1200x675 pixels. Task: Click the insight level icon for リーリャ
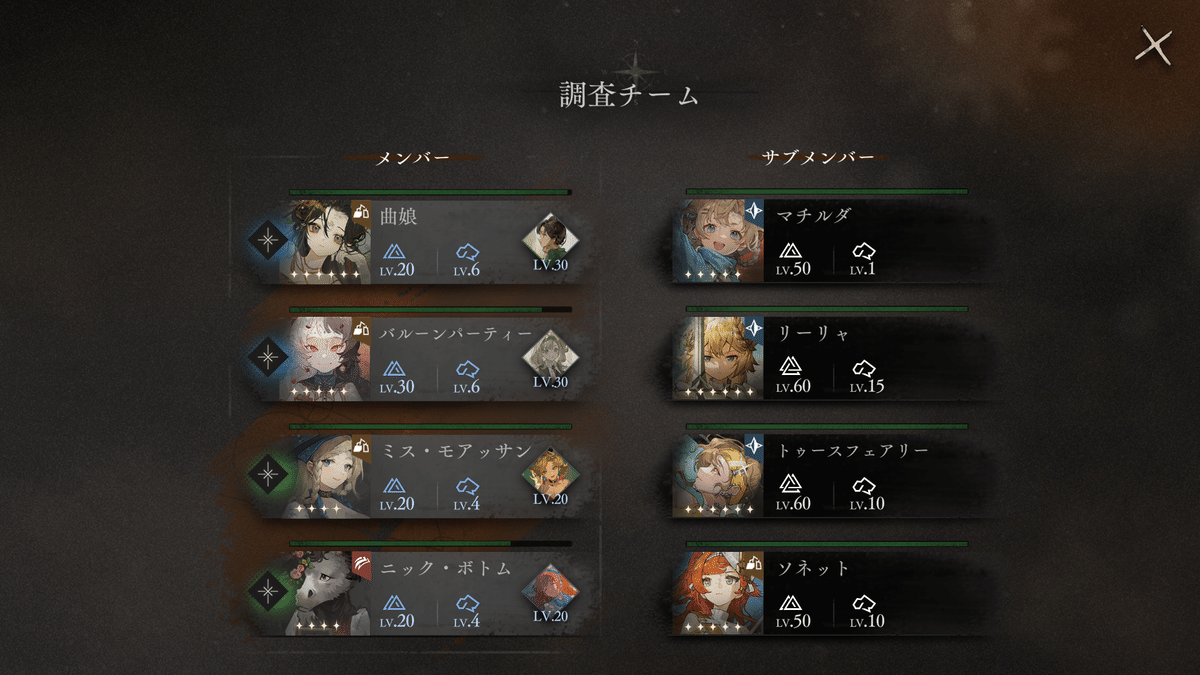coord(790,368)
